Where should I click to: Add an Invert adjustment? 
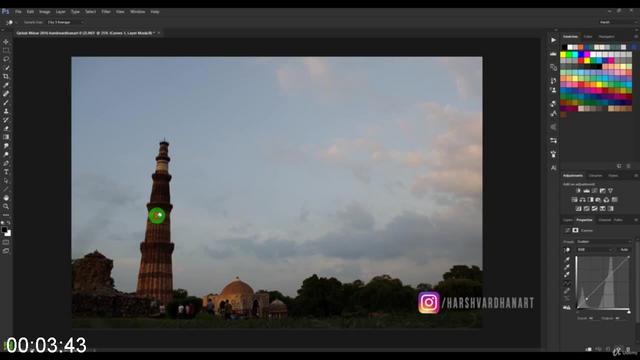coord(578,209)
